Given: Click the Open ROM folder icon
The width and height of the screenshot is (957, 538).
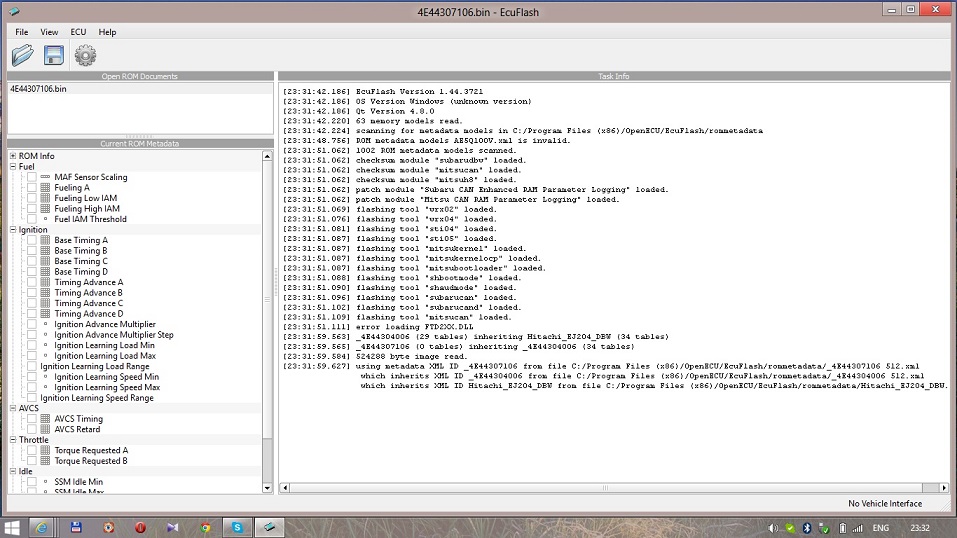Looking at the screenshot, I should [x=22, y=56].
